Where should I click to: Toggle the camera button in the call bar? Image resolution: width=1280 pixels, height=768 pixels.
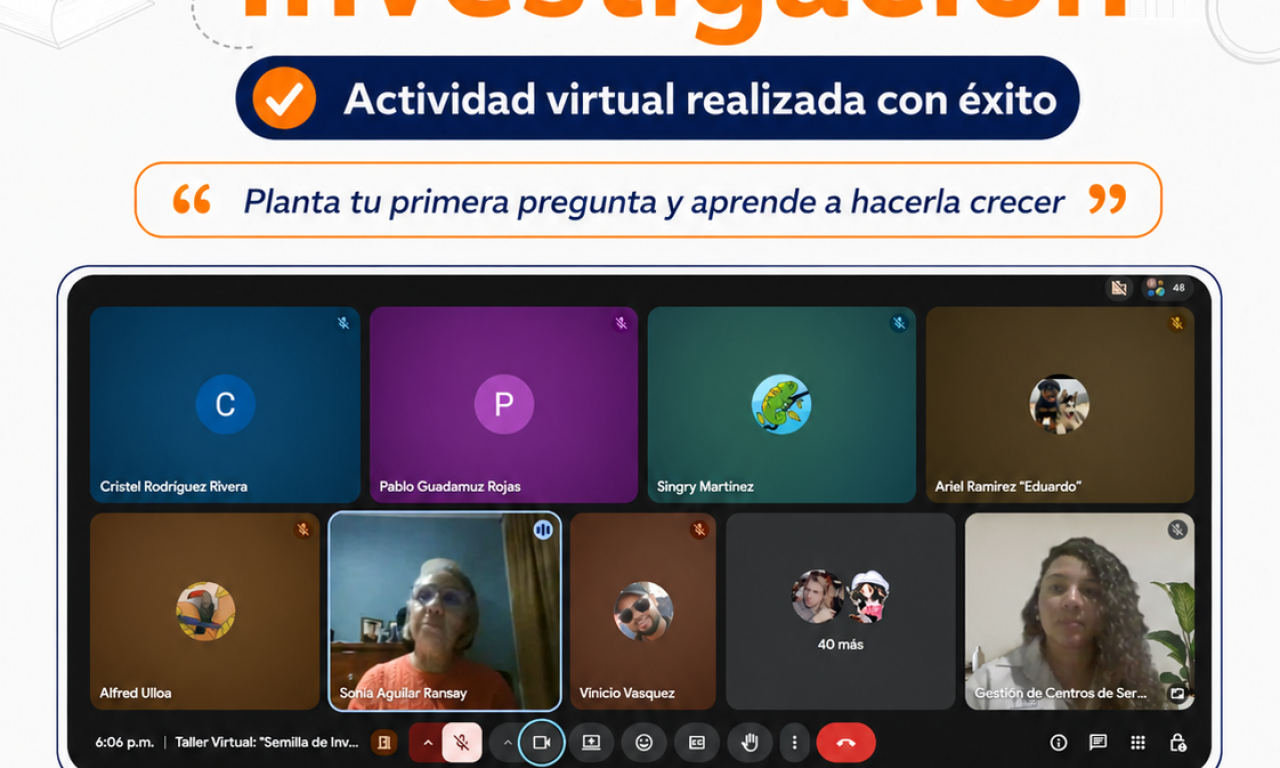[x=541, y=743]
